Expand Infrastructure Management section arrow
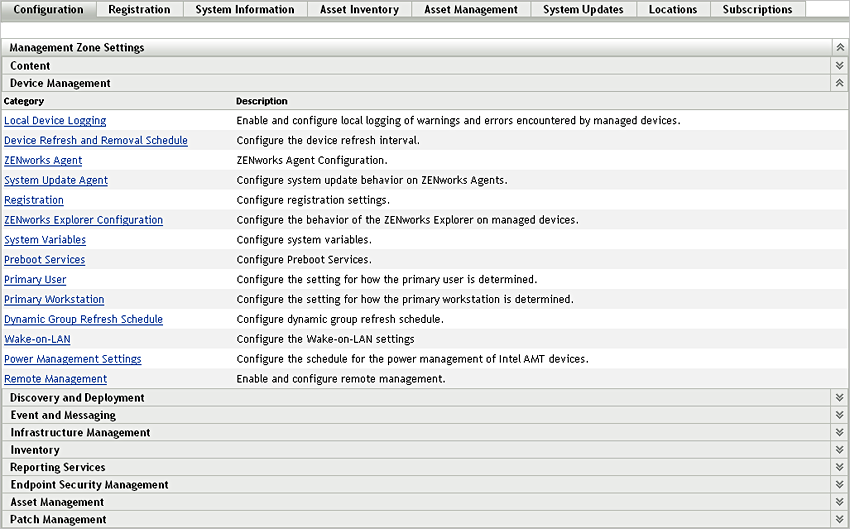850x529 pixels. pyautogui.click(x=839, y=433)
